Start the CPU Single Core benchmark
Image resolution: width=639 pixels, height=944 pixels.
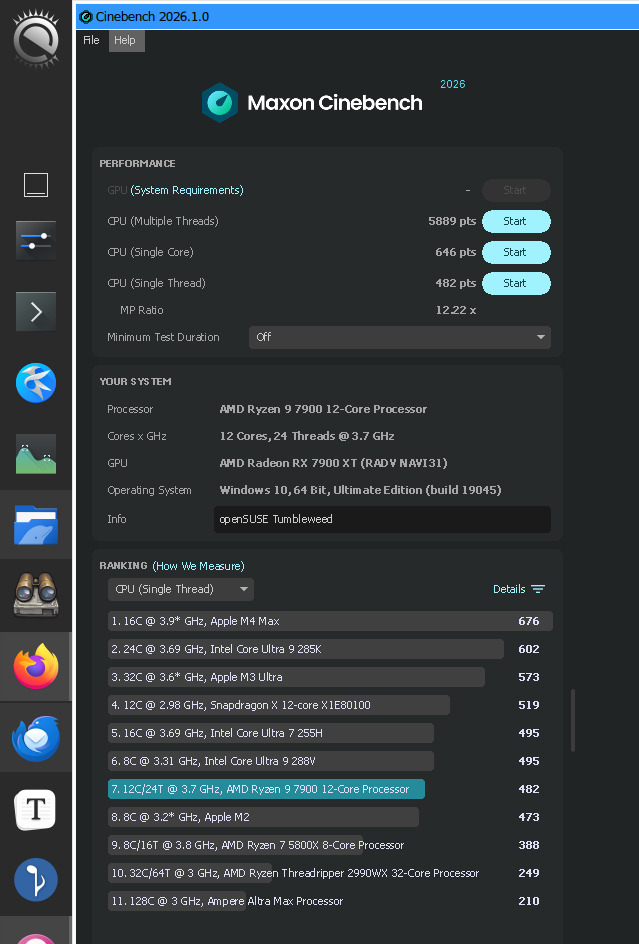516,252
